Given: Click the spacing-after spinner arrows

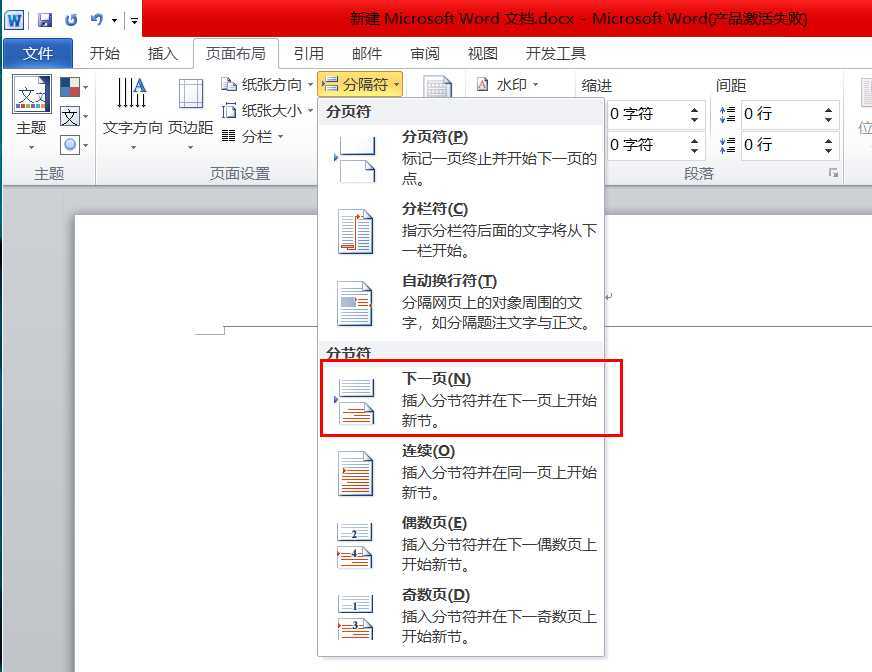Looking at the screenshot, I should tap(829, 145).
